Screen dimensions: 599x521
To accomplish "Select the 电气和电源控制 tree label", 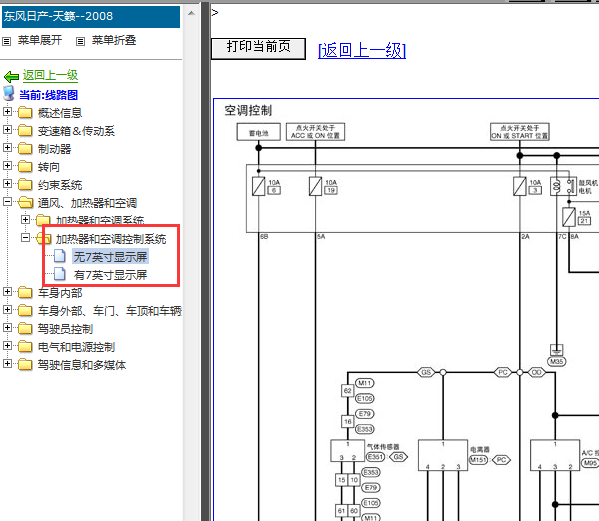I will 76,347.
